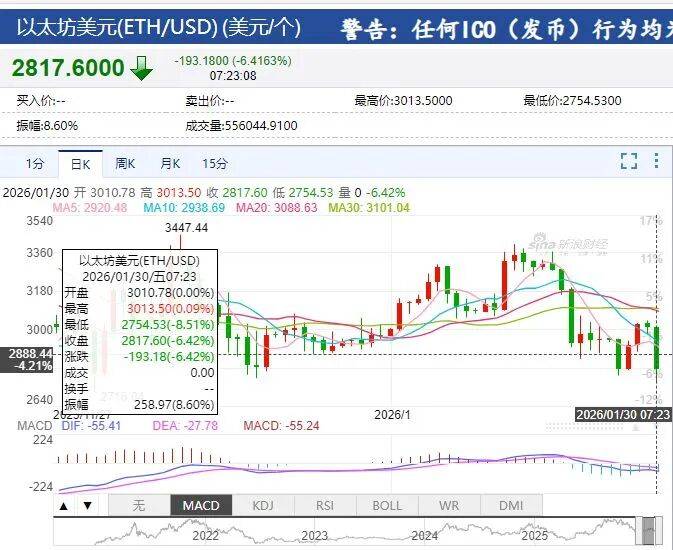Click the -193.1800 (-6.4163%) change value
This screenshot has width=673, height=550.
pos(233,61)
